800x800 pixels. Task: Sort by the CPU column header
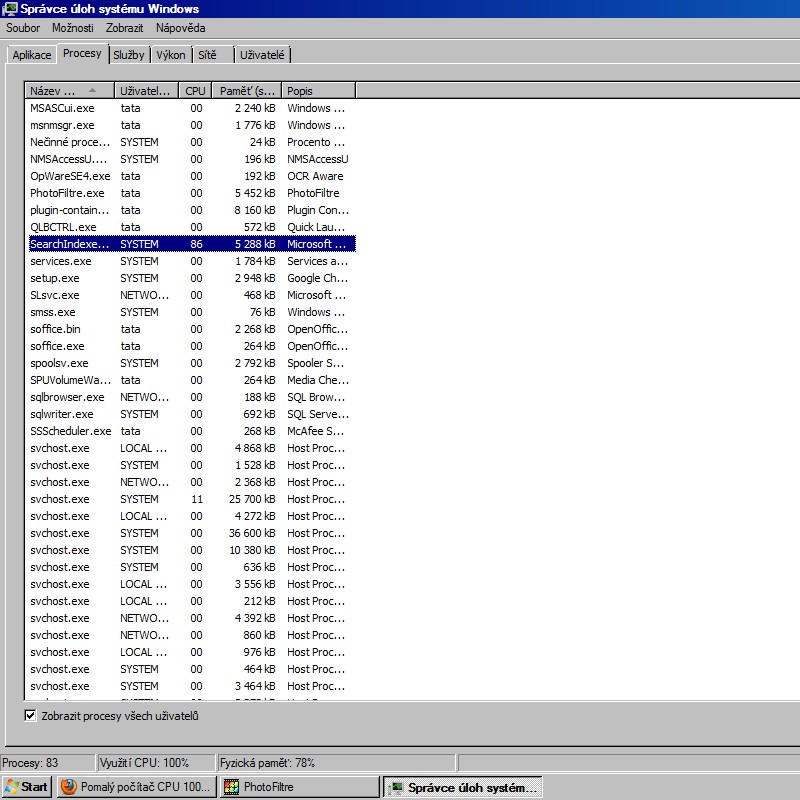click(x=195, y=91)
